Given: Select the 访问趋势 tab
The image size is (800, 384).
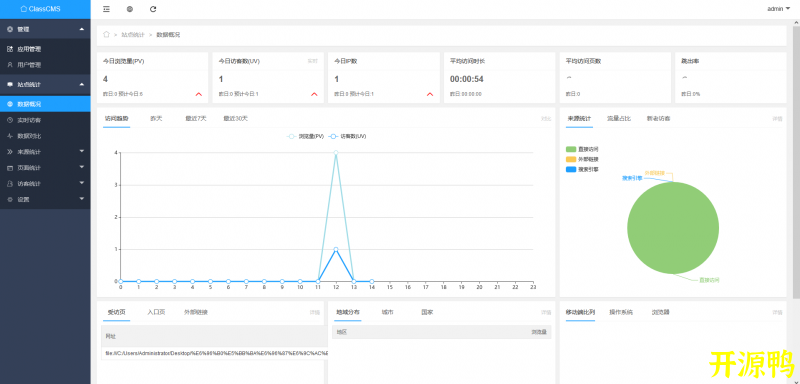Looking at the screenshot, I should [x=116, y=118].
